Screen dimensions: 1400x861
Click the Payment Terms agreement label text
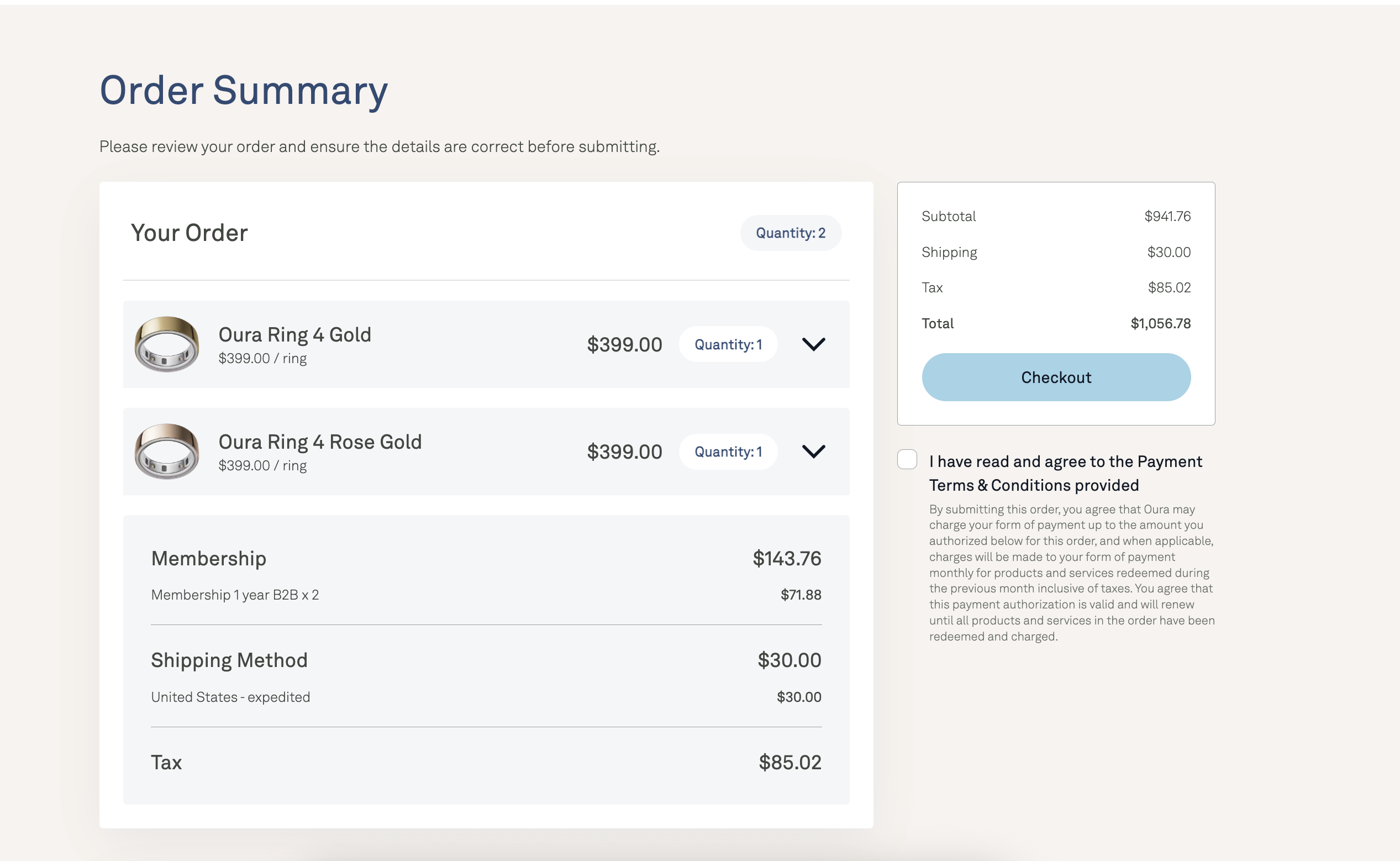click(1065, 473)
